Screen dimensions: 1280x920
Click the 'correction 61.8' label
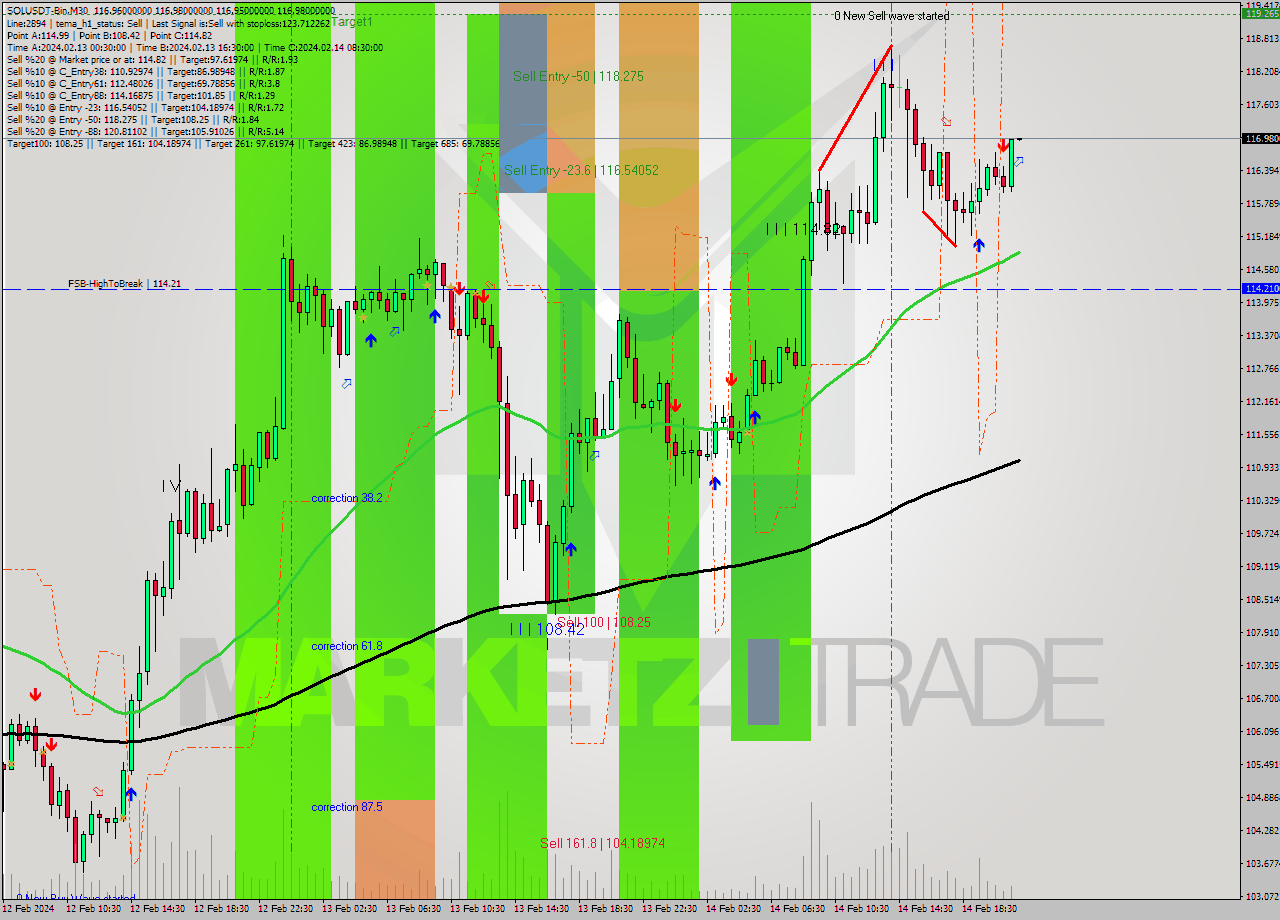346,646
